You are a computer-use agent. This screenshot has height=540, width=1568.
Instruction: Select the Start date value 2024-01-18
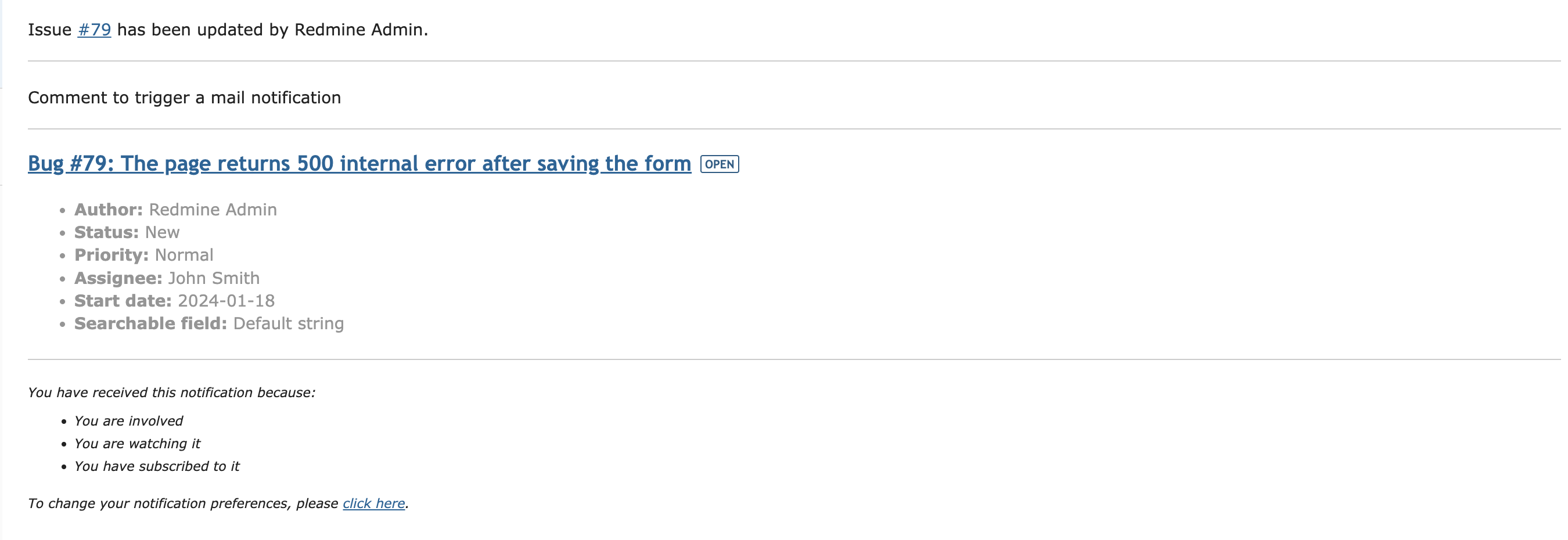click(226, 301)
